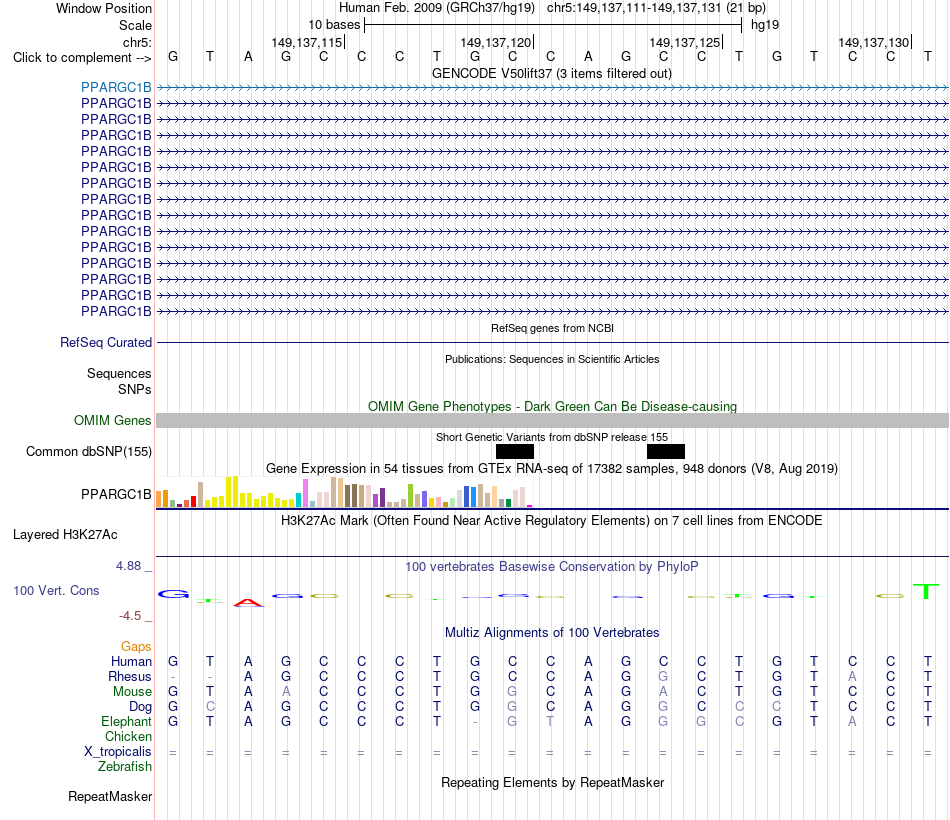Click the Zebrafish species label
Viewport: 950px width, 820px height.
point(125,766)
